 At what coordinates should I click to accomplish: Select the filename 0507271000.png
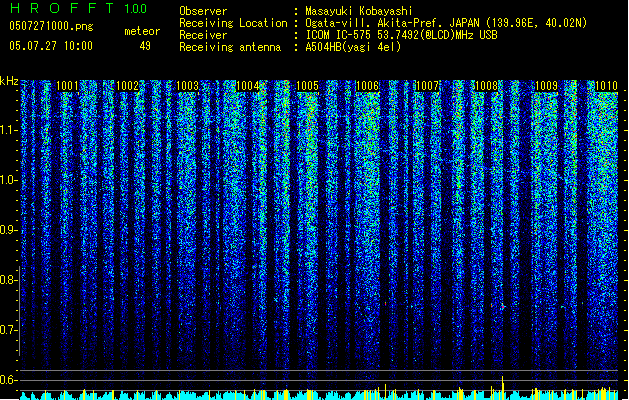tap(51, 26)
